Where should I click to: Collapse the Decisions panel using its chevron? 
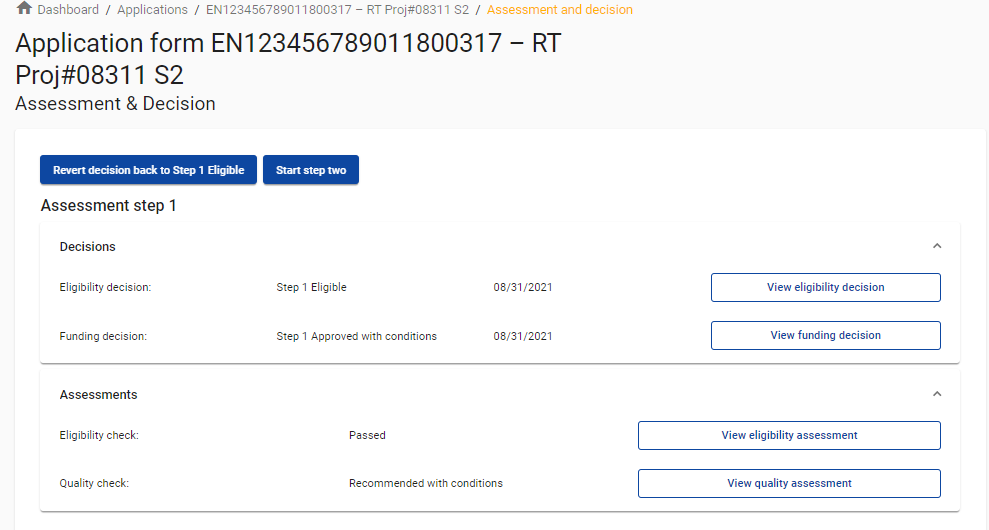click(x=937, y=246)
